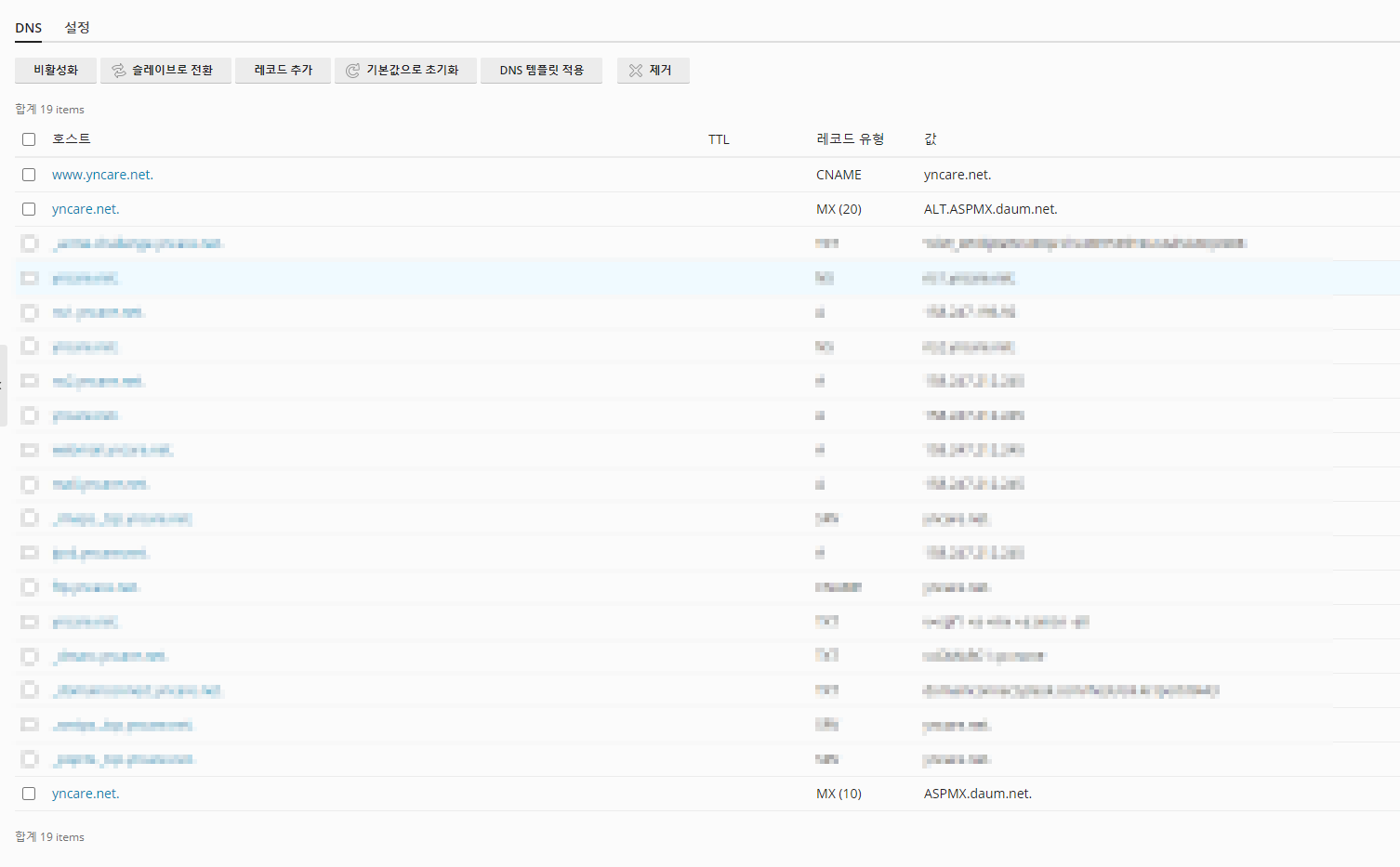Click the 슬레이브로 전환 button
This screenshot has height=867, width=1400.
point(165,71)
